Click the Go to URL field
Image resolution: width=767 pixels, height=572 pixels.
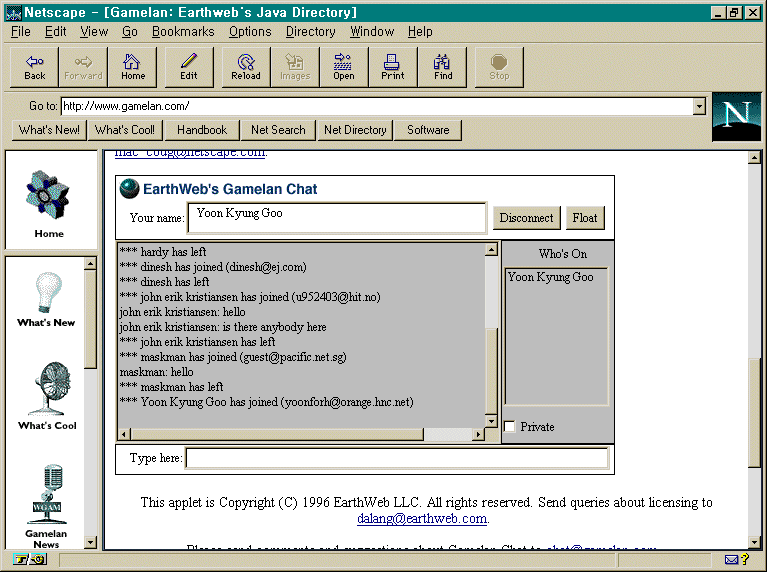377,106
